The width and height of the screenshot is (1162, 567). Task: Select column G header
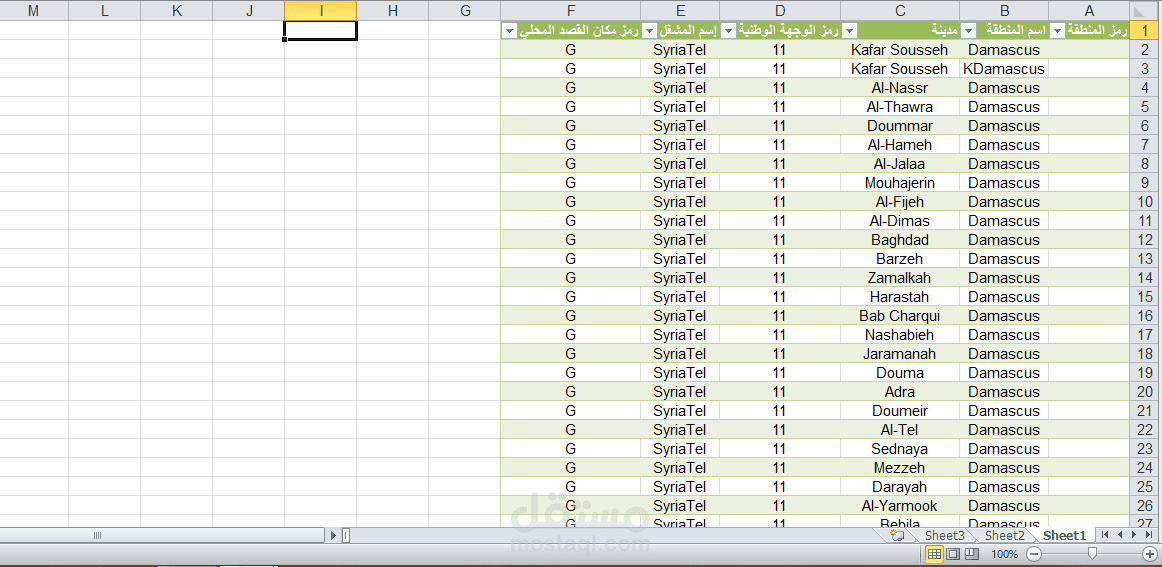pyautogui.click(x=465, y=10)
